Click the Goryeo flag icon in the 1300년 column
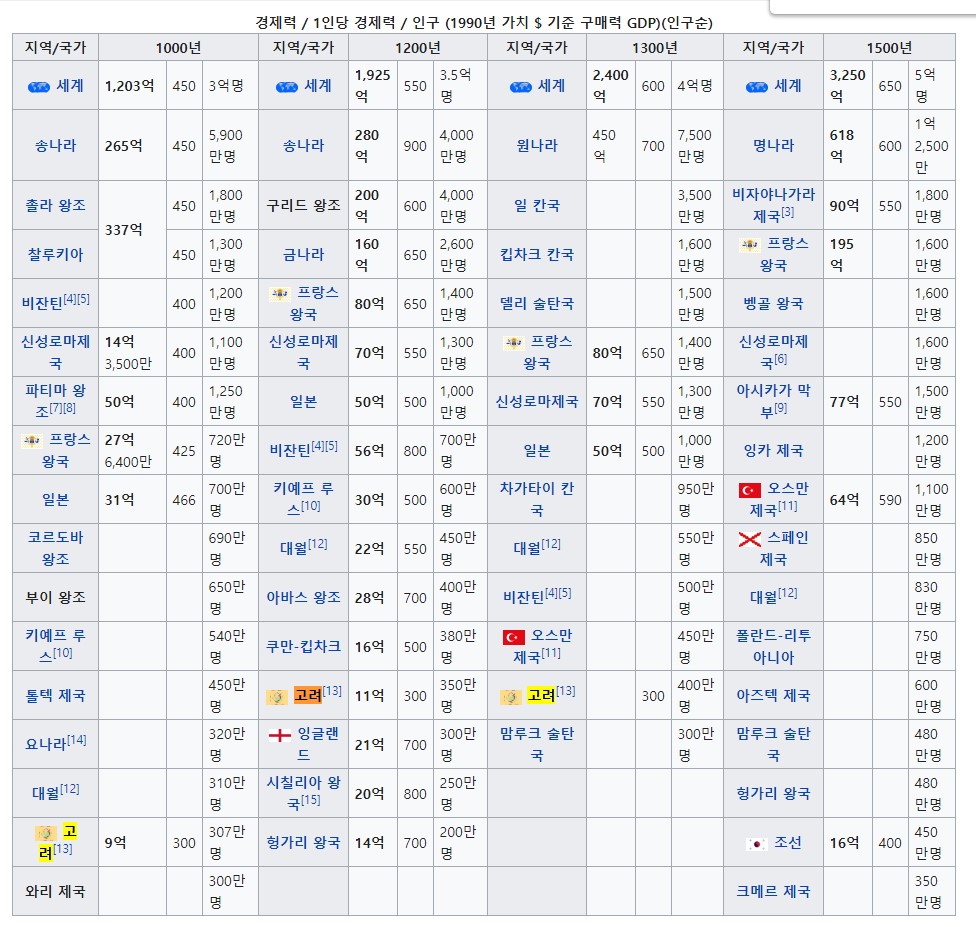The height and width of the screenshot is (927, 976). click(510, 696)
